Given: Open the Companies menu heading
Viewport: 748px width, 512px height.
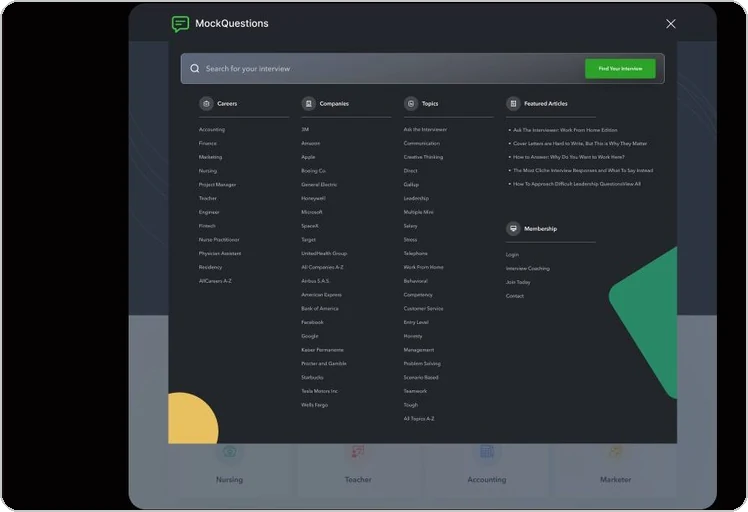Looking at the screenshot, I should click(x=334, y=104).
